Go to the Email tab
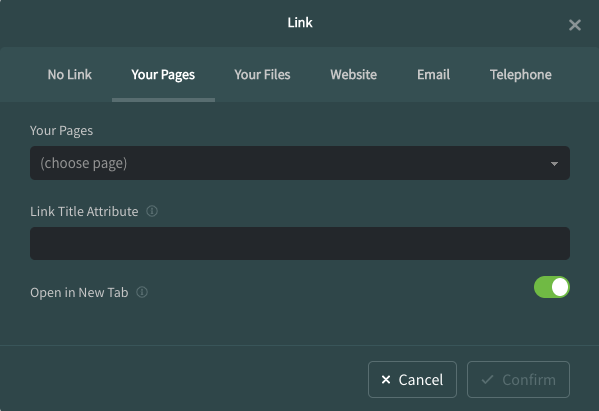The width and height of the screenshot is (599, 411). click(434, 74)
